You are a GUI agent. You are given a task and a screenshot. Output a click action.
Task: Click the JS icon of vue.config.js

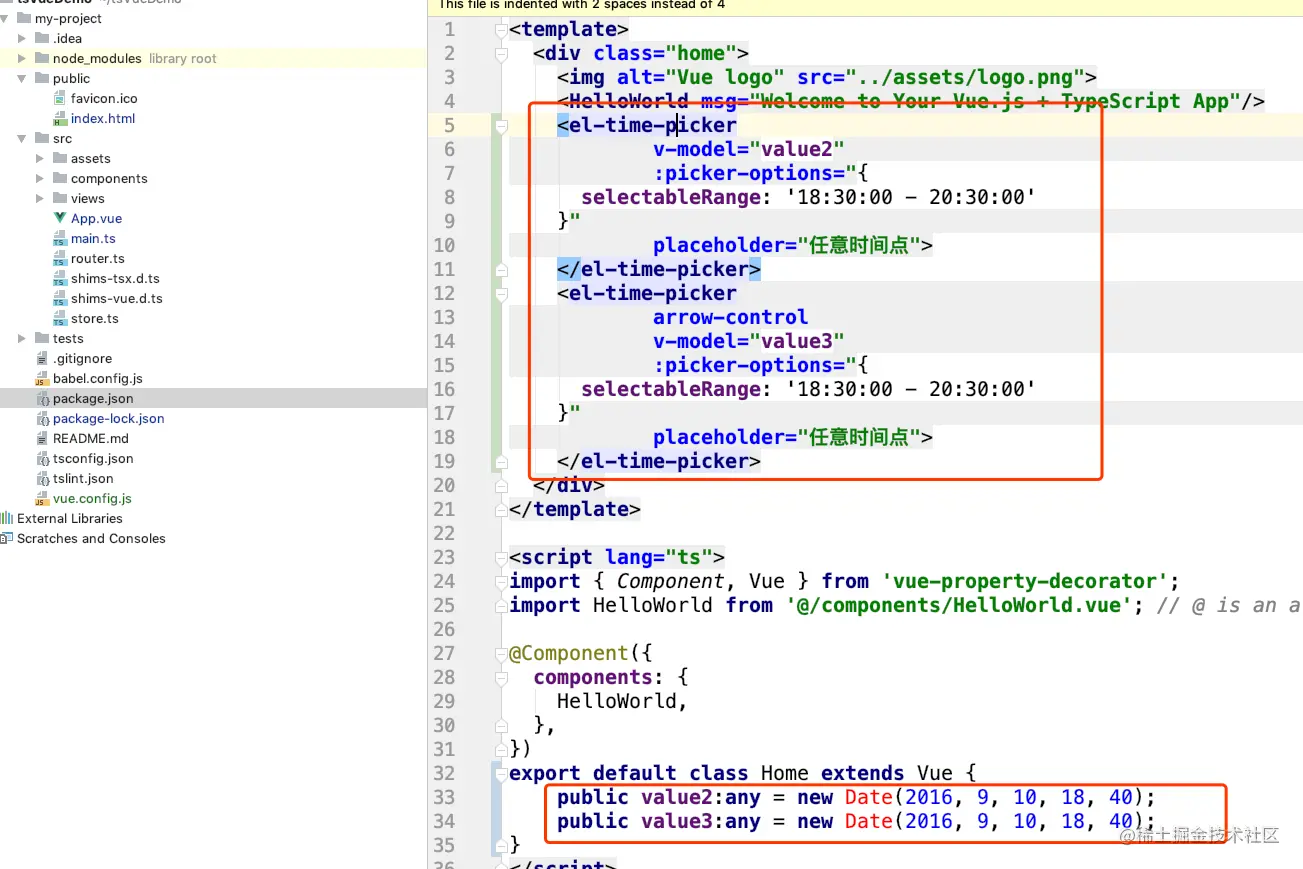tap(42, 499)
